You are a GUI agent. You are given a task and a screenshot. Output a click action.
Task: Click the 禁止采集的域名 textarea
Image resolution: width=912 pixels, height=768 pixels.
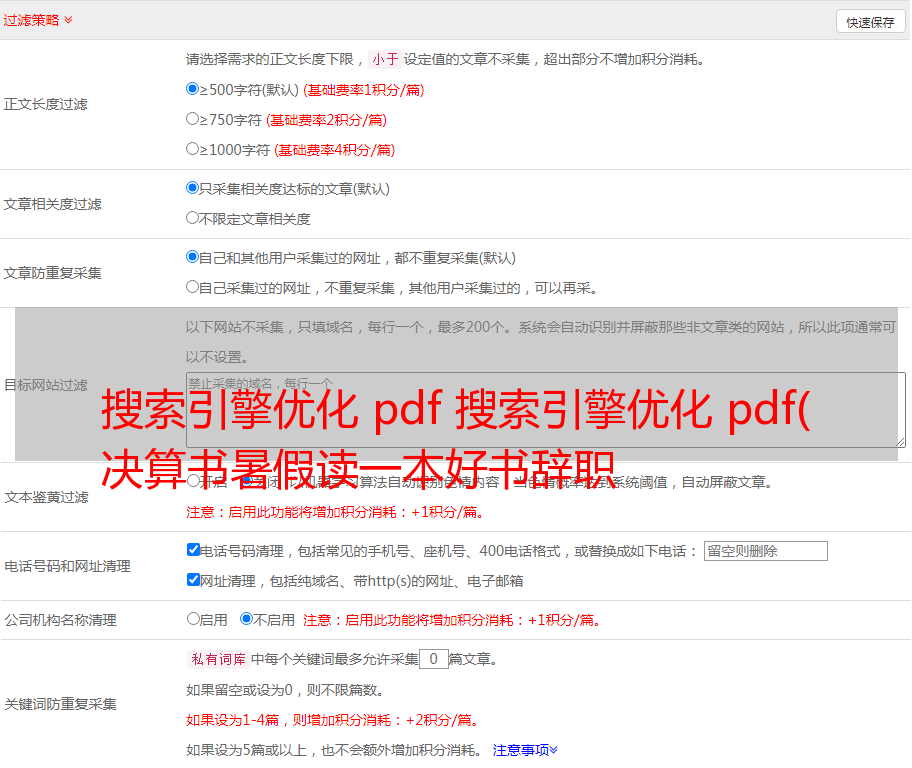[546, 410]
